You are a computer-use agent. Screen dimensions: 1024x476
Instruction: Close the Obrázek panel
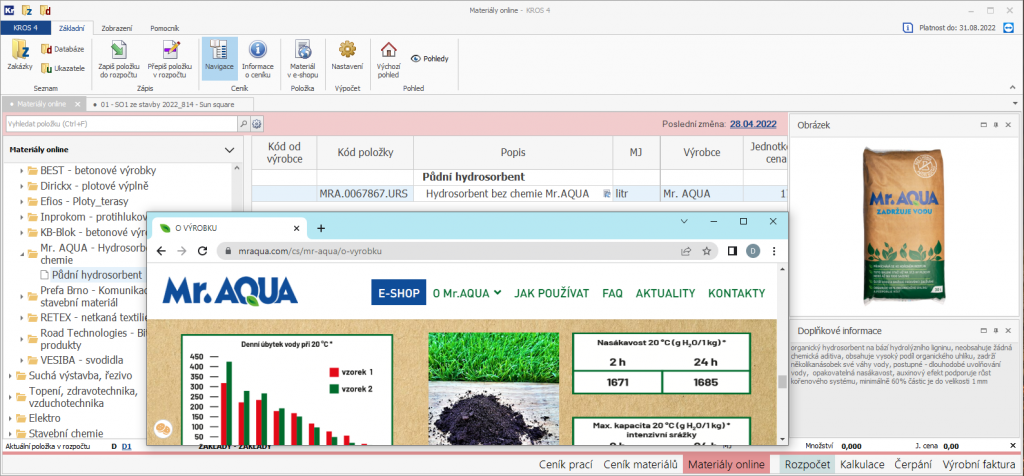pos(1008,125)
